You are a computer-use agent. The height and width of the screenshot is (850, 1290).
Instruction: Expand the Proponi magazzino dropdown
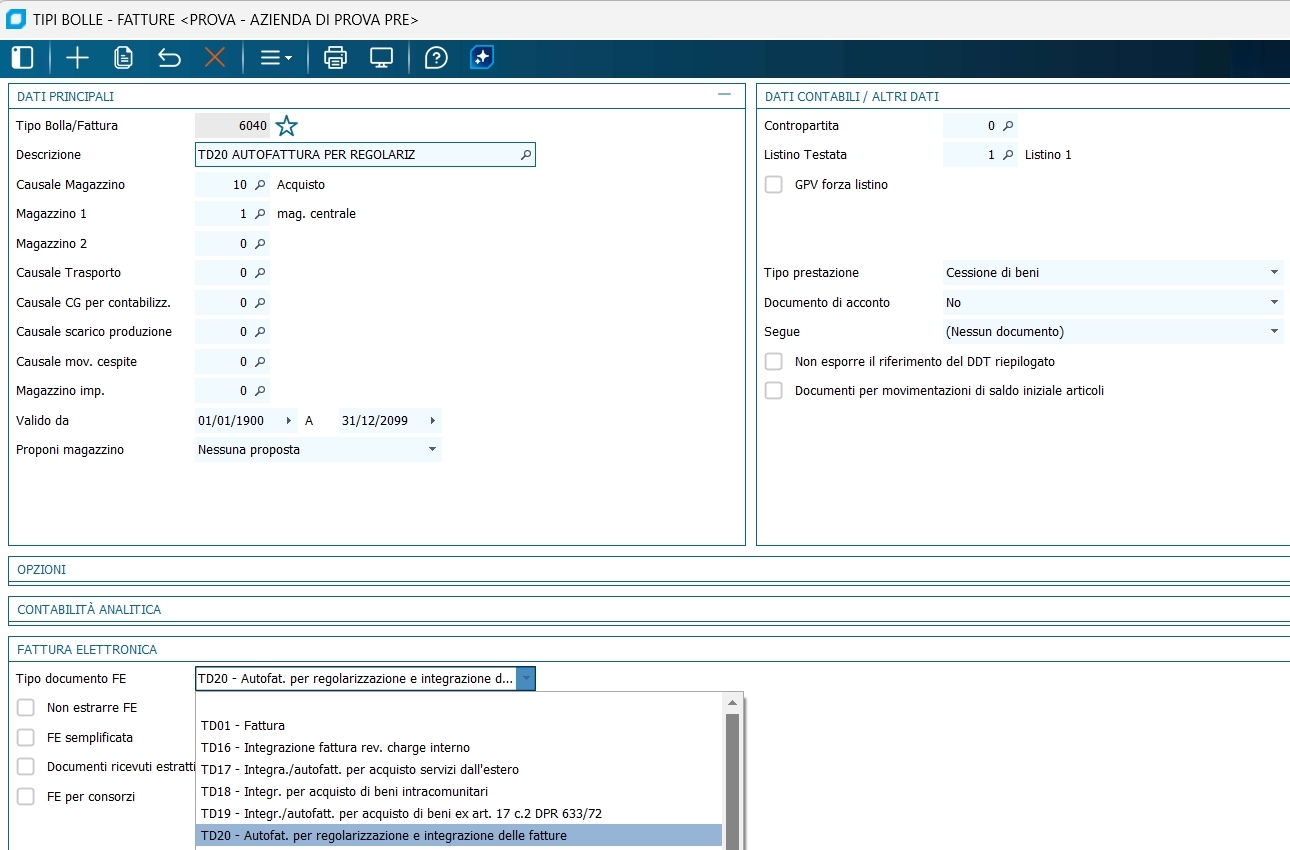(x=318, y=450)
